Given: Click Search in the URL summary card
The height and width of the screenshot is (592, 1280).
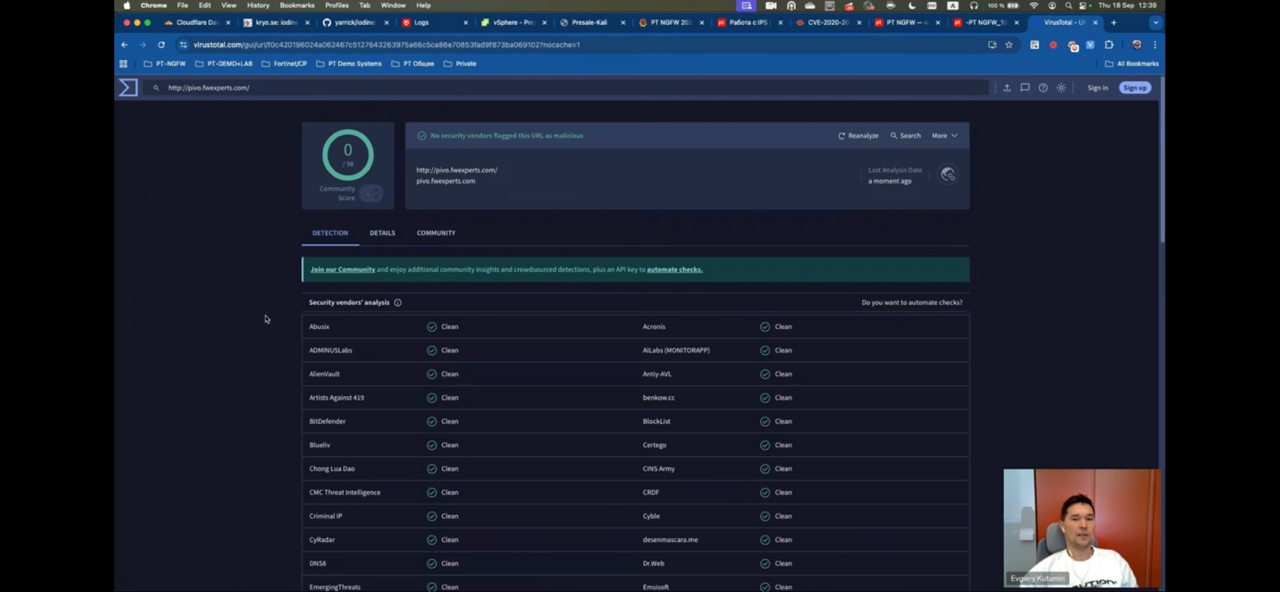Looking at the screenshot, I should pyautogui.click(x=905, y=136).
